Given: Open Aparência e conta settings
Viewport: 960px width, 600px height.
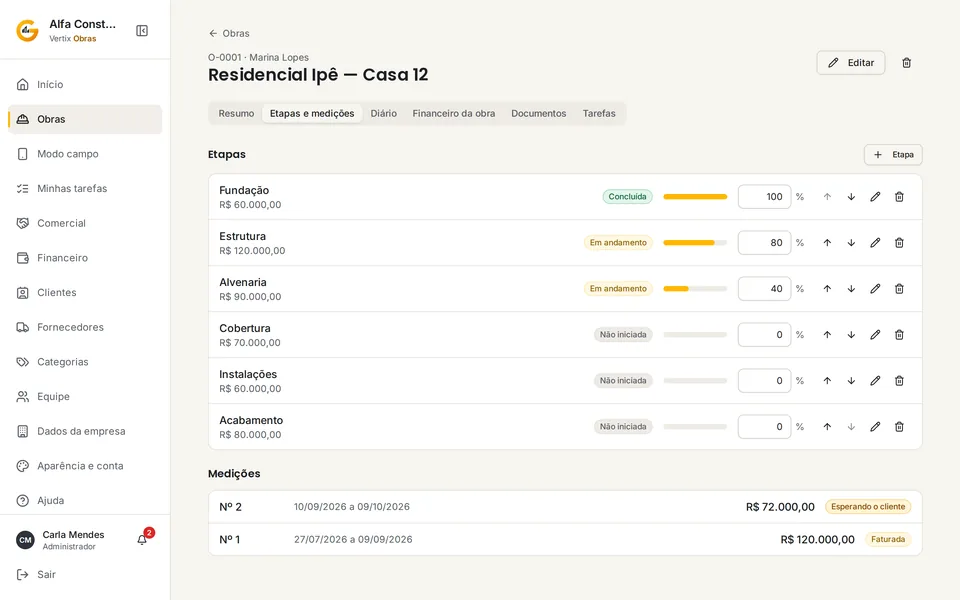Looking at the screenshot, I should pyautogui.click(x=85, y=466).
